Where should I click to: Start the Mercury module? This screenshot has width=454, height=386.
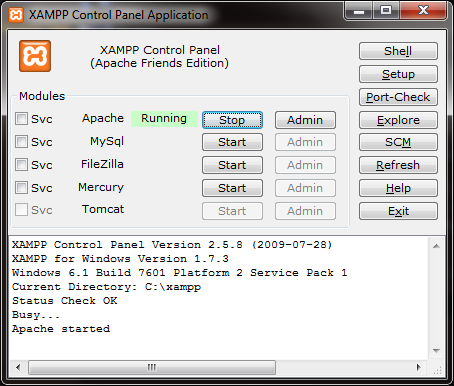click(232, 188)
